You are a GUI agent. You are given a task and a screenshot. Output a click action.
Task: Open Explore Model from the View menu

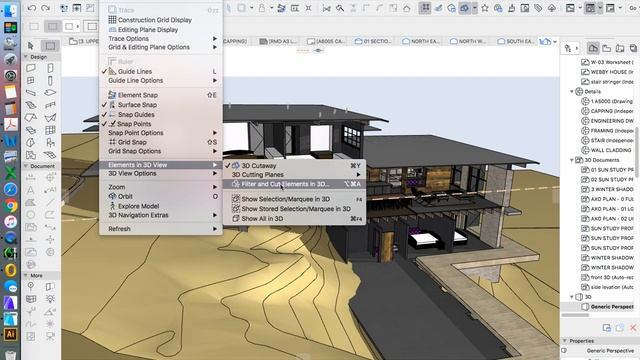click(161, 206)
